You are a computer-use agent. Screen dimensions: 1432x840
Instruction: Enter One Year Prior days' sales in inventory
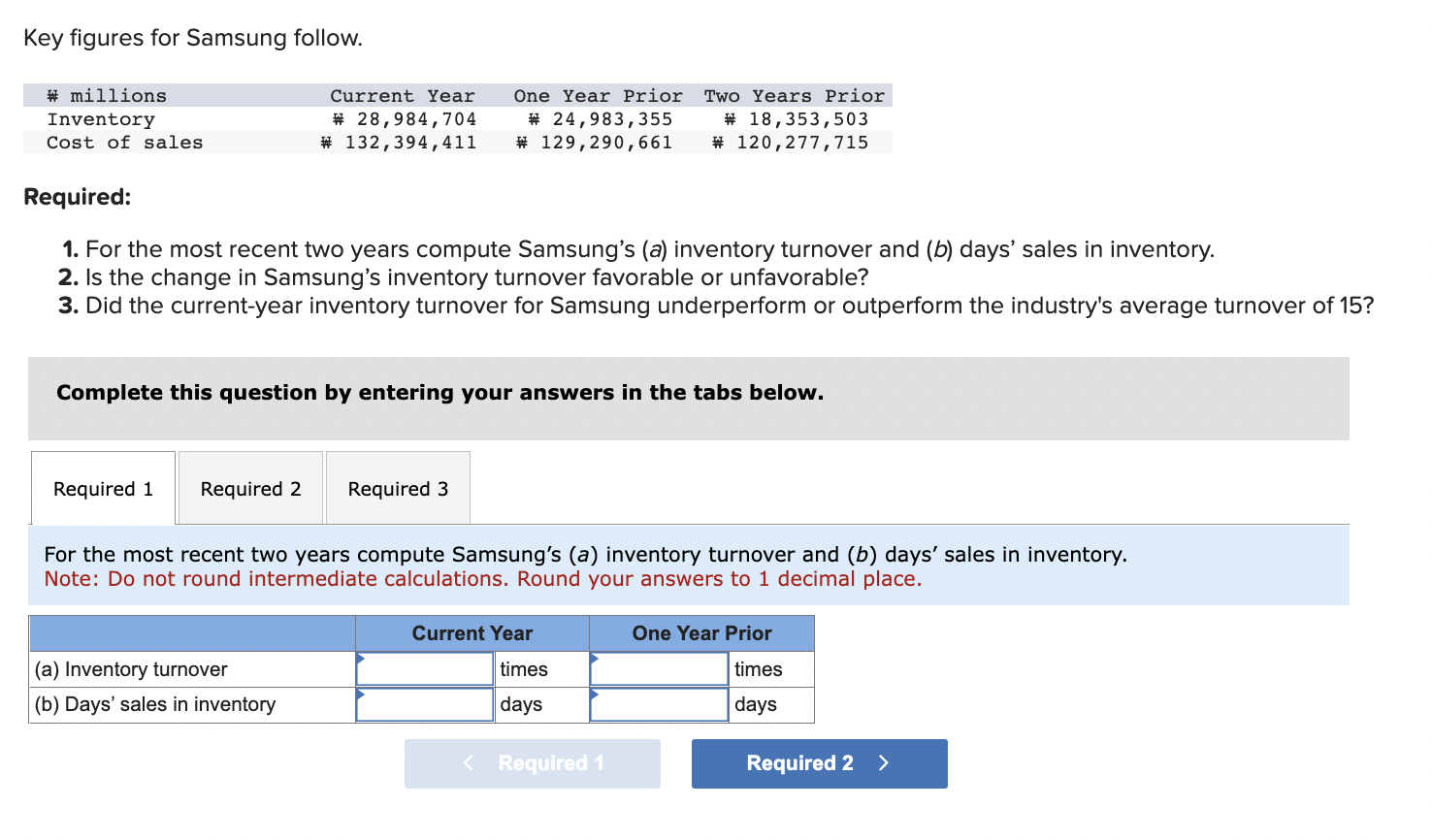coord(658,704)
